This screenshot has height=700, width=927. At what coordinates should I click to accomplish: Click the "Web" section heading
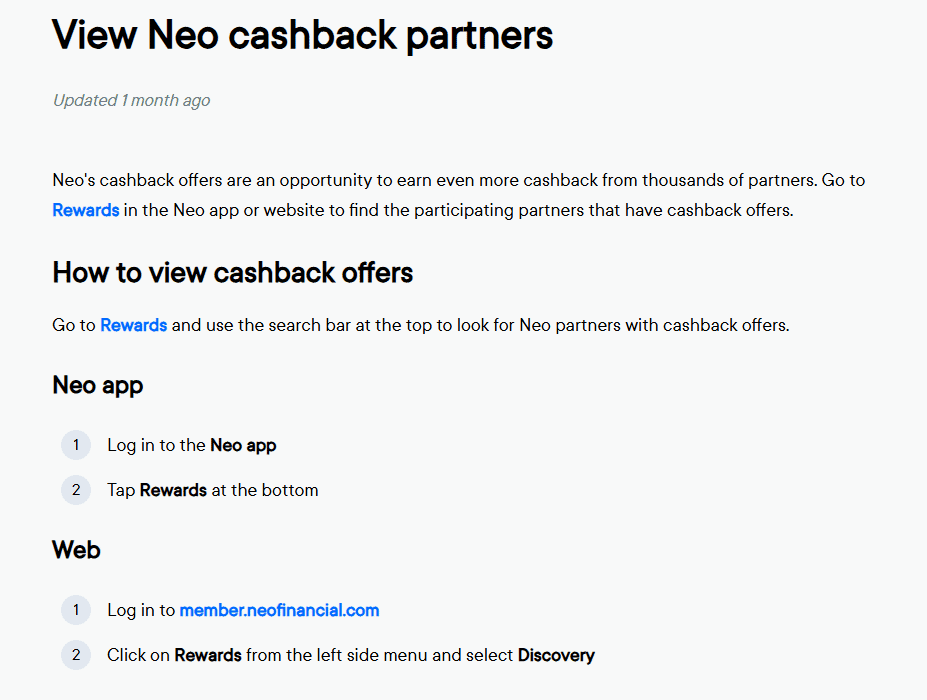(76, 550)
